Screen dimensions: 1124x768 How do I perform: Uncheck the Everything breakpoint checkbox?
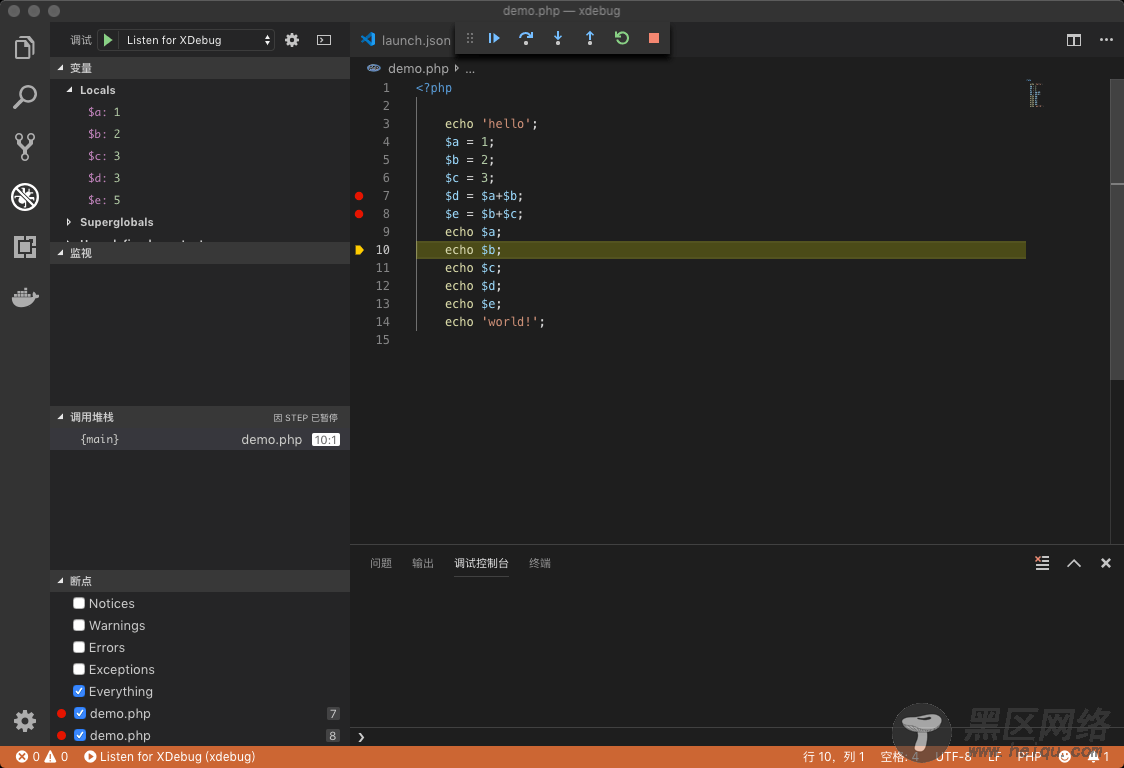pyautogui.click(x=79, y=691)
